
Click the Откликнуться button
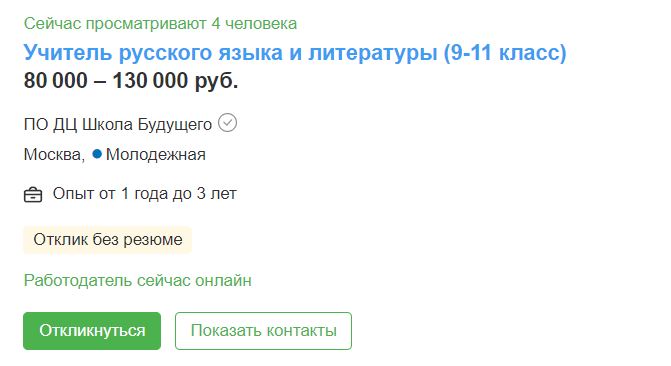(92, 331)
